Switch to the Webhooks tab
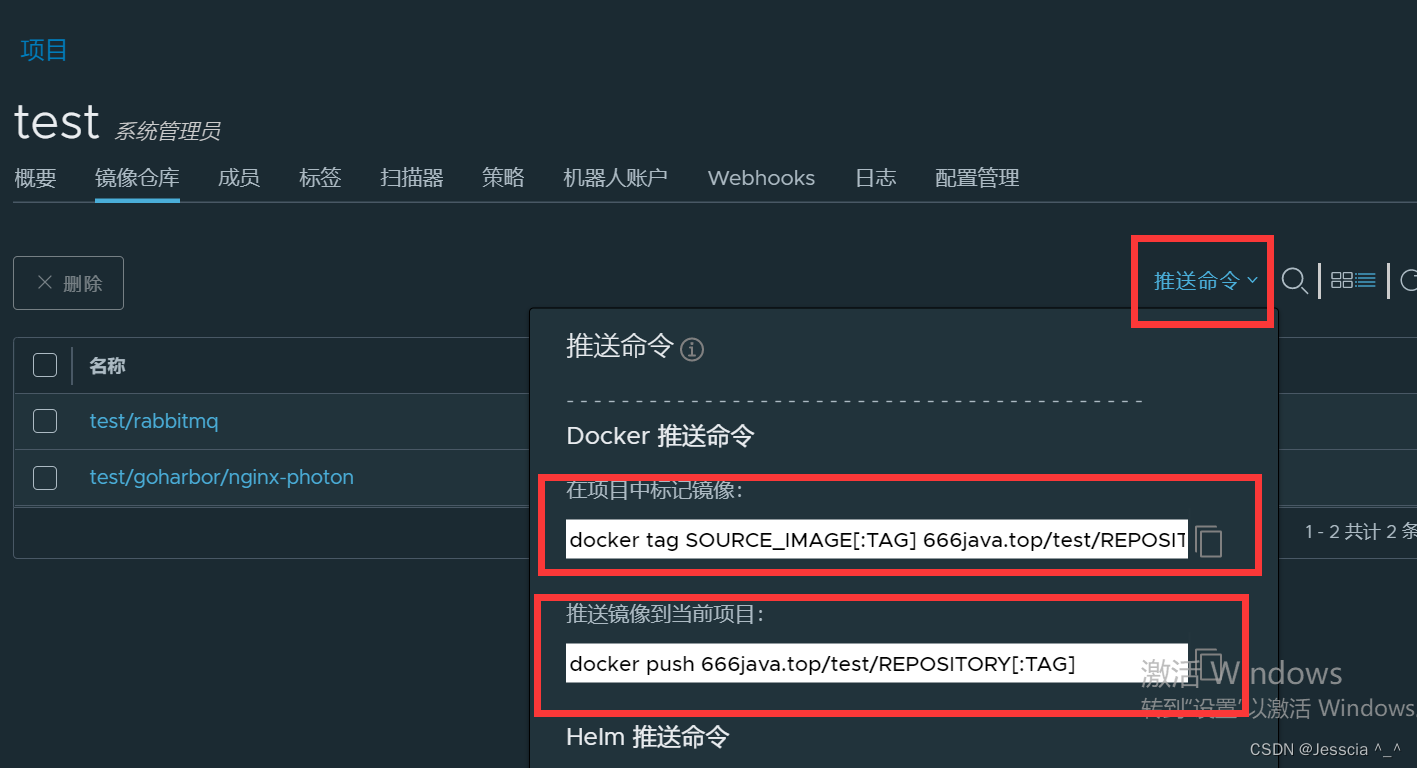 (761, 178)
